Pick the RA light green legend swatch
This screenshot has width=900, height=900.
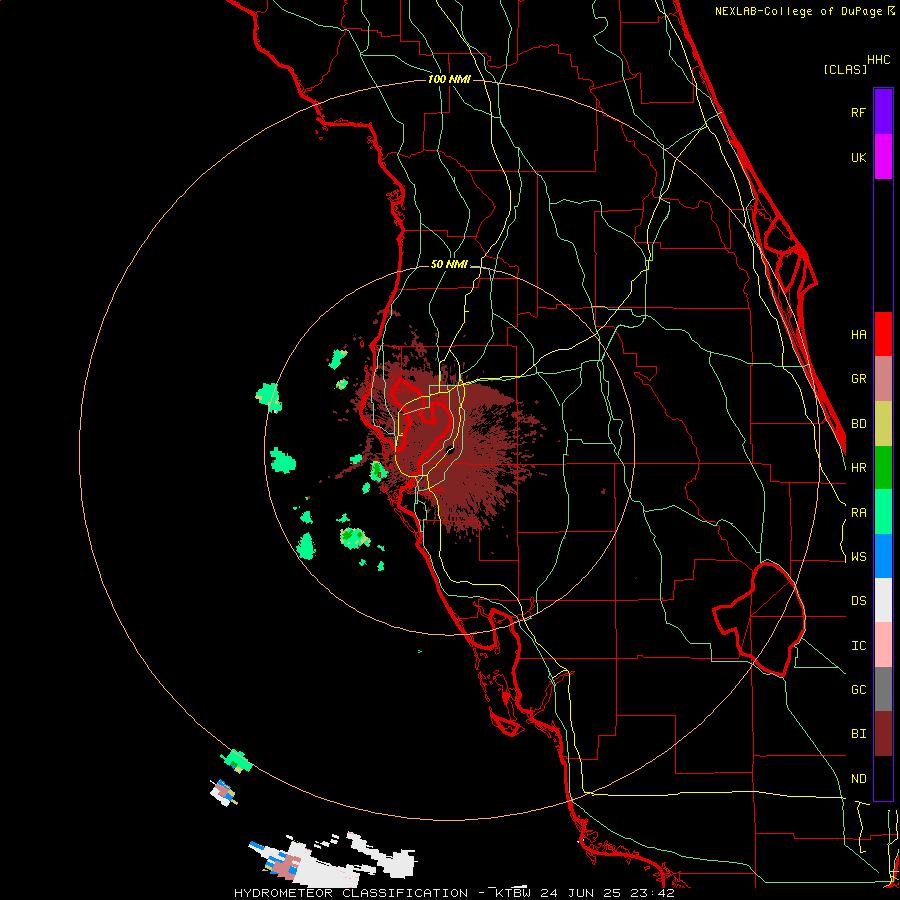(883, 512)
